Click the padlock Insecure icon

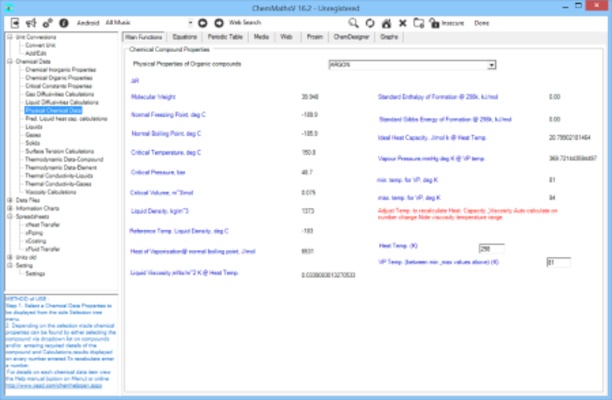[434, 23]
